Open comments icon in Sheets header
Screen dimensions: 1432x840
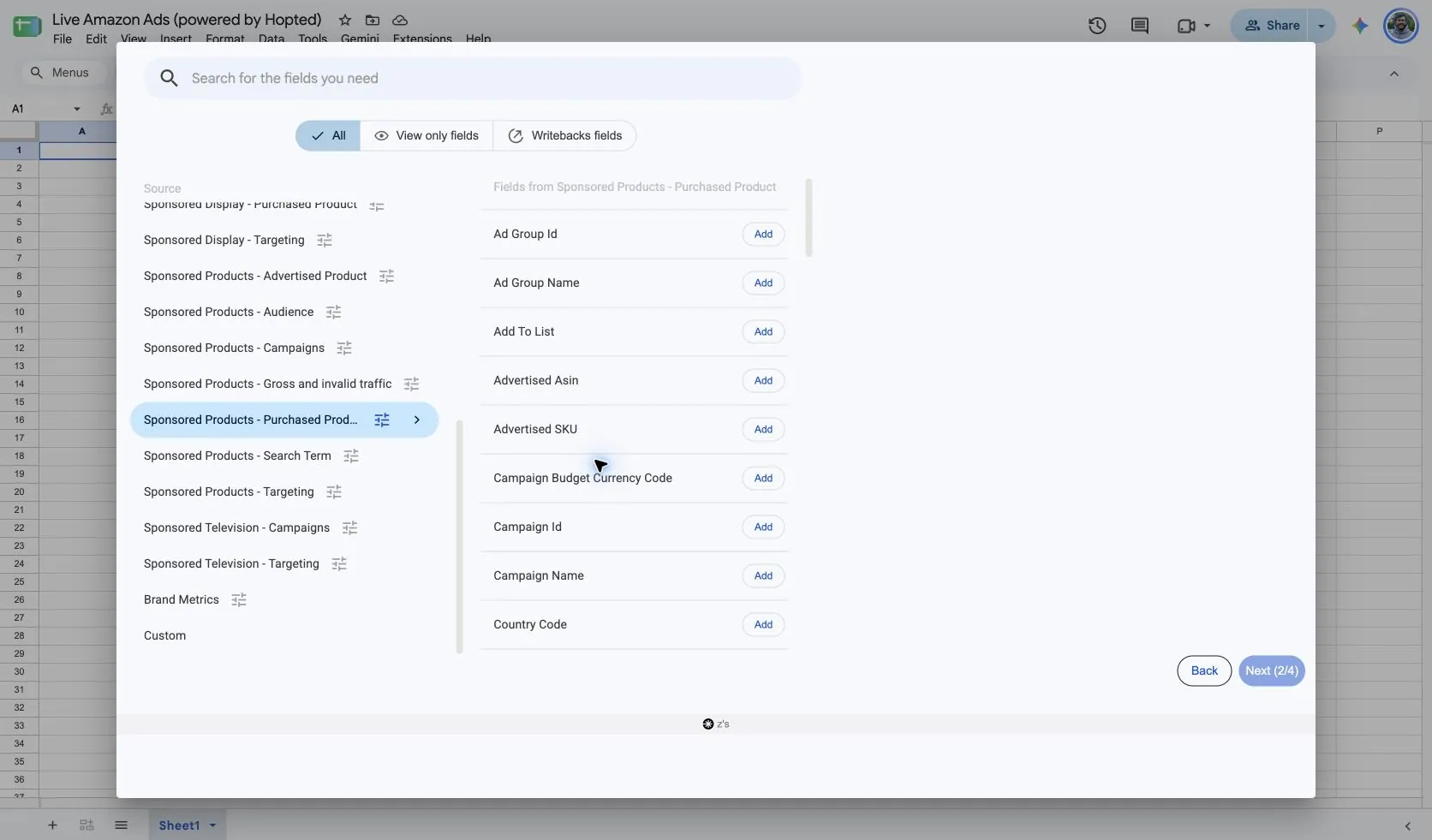[1140, 26]
